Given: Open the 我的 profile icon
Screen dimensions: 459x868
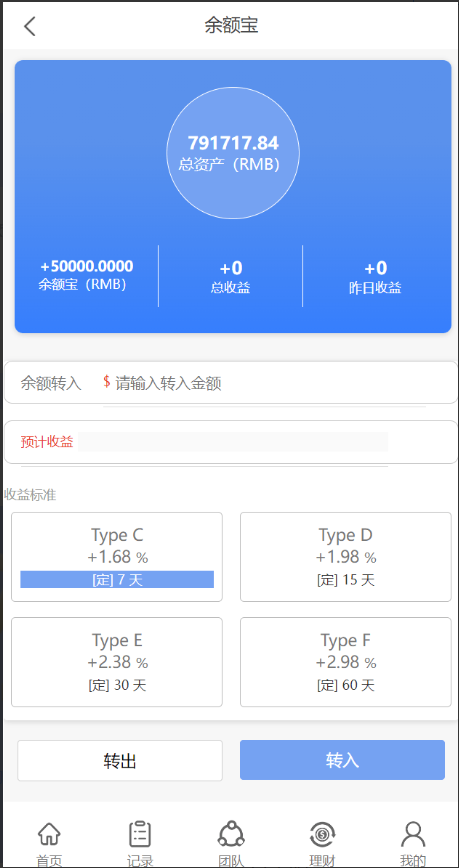Looking at the screenshot, I should tap(413, 834).
